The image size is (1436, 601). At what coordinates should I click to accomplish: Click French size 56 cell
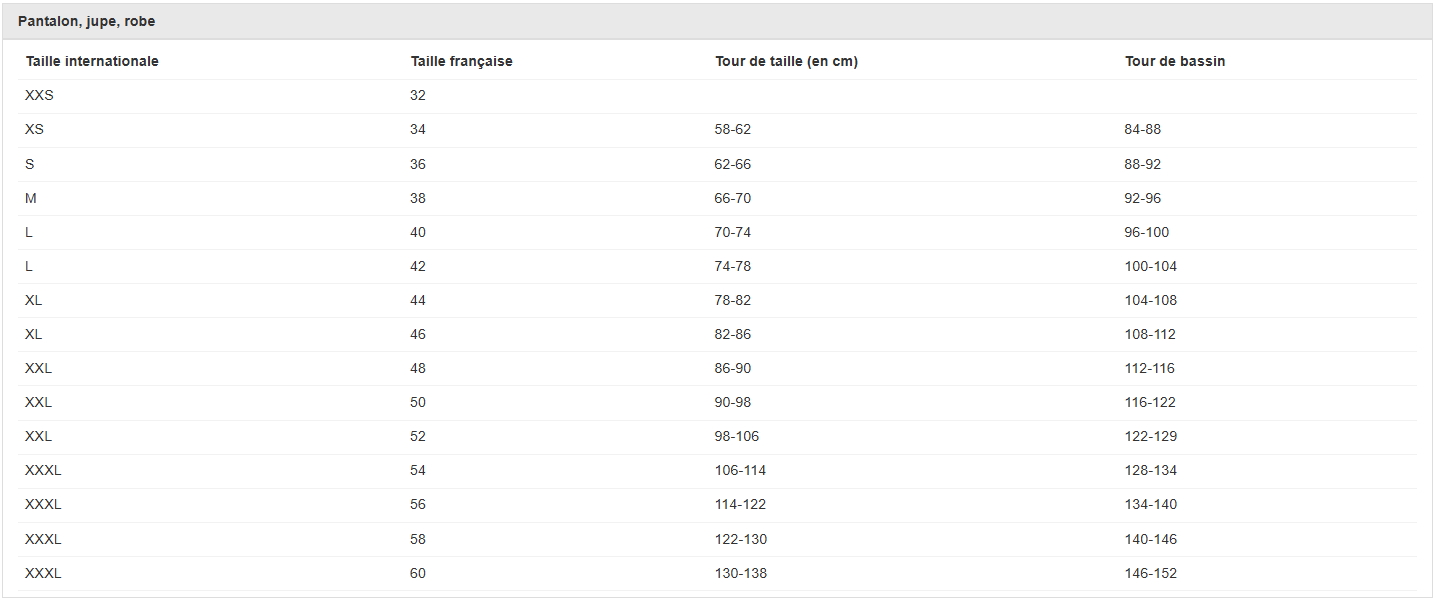(x=418, y=504)
